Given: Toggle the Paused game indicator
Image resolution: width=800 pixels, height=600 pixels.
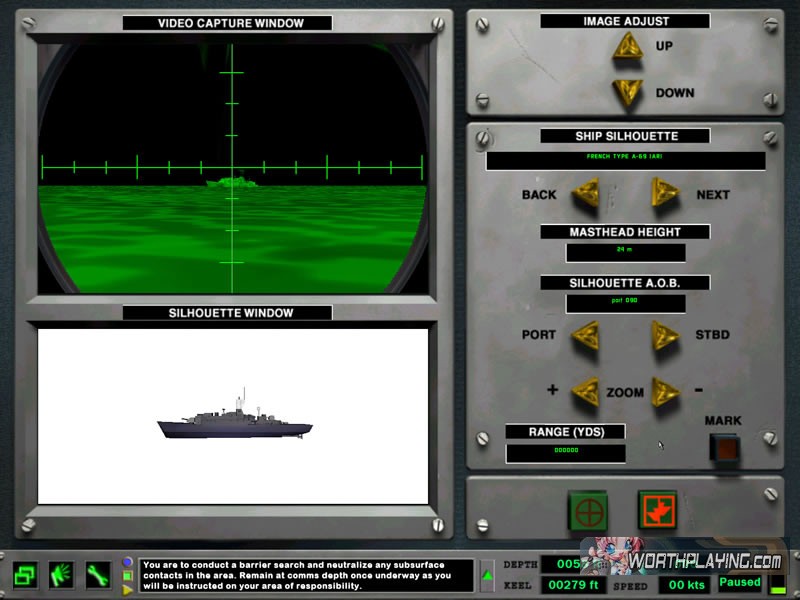Looking at the screenshot, I should pos(740,582).
